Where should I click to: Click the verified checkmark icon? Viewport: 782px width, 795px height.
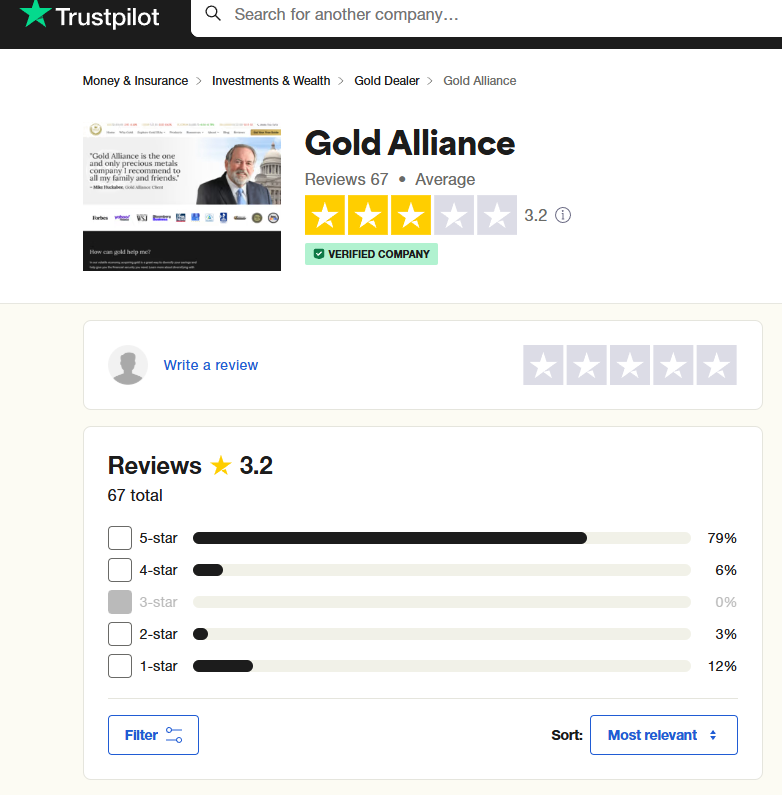[318, 254]
